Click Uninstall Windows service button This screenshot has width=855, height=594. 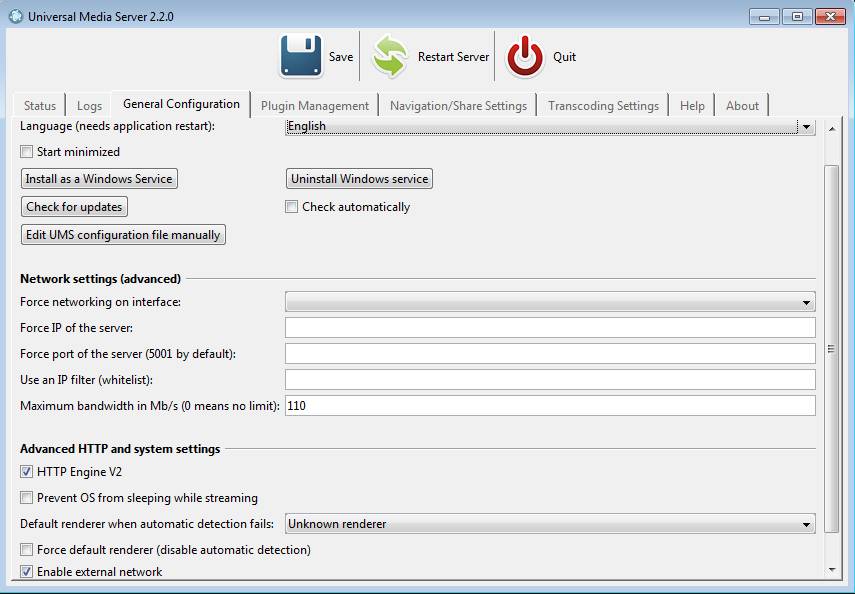click(x=359, y=179)
